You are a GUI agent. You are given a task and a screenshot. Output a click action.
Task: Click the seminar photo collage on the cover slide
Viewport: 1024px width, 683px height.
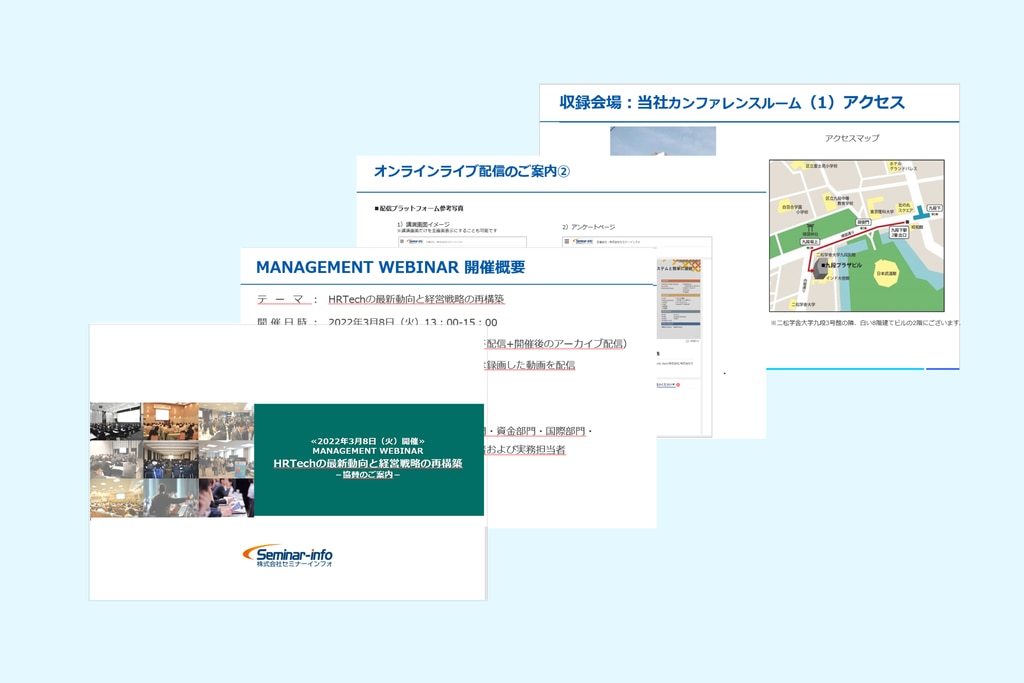click(x=172, y=460)
